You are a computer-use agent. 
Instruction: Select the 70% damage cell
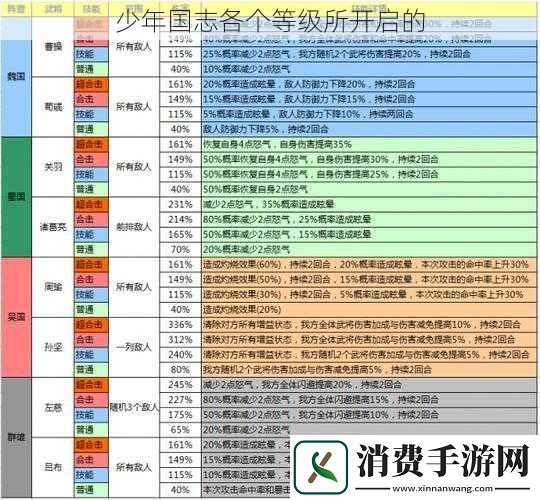point(180,249)
